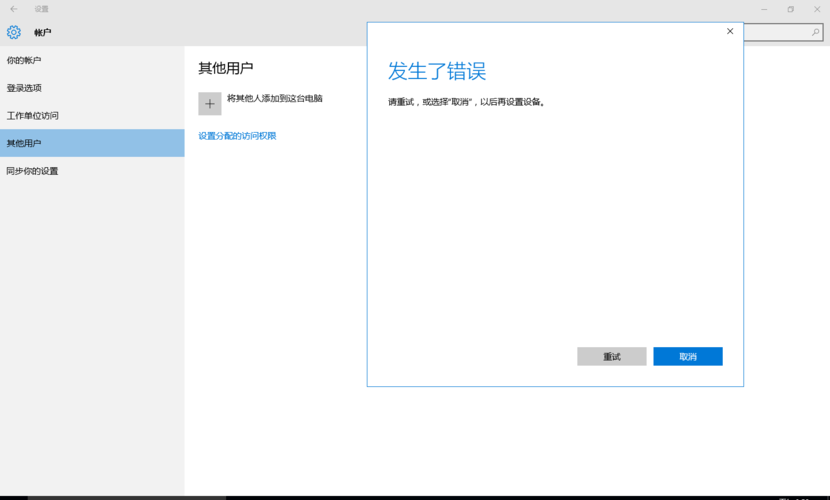Click 将其他人添加到这台电脑 label
The image size is (830, 500).
click(275, 98)
